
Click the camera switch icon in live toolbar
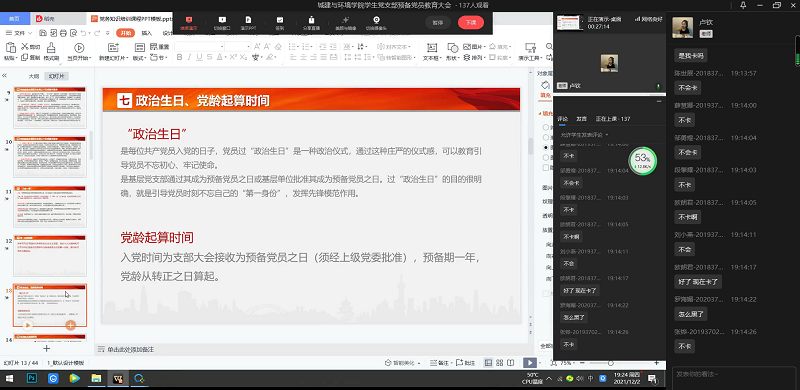[376, 20]
